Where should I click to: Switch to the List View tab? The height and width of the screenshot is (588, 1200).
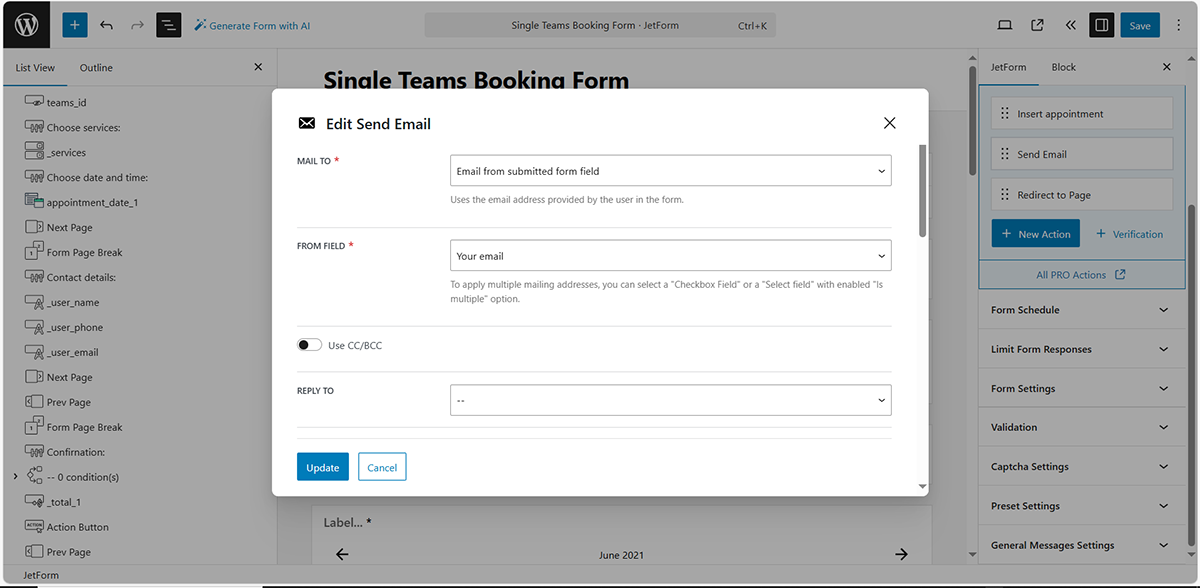pos(35,68)
